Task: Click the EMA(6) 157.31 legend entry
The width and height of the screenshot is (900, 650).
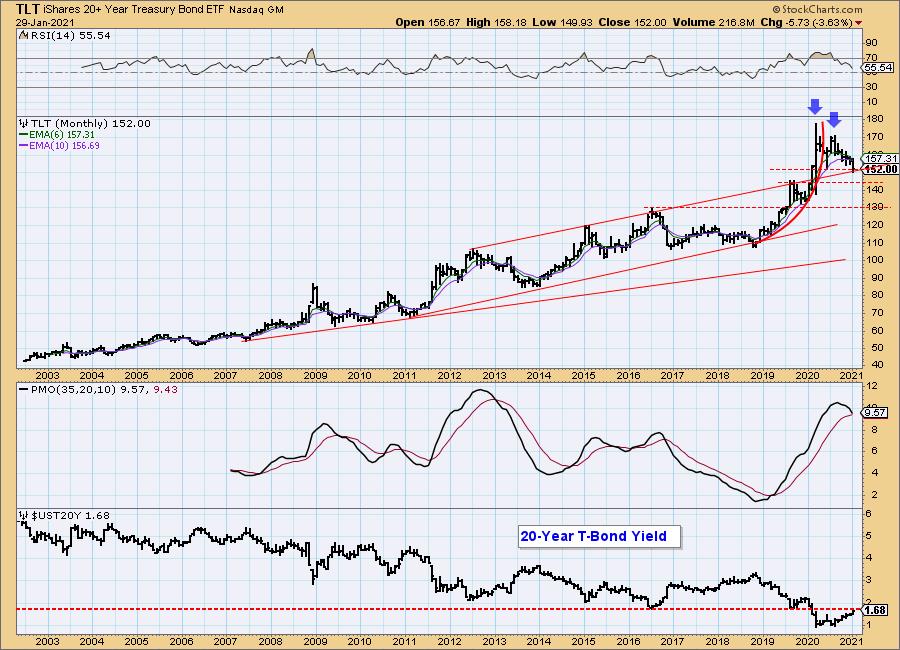Action: click(x=62, y=134)
